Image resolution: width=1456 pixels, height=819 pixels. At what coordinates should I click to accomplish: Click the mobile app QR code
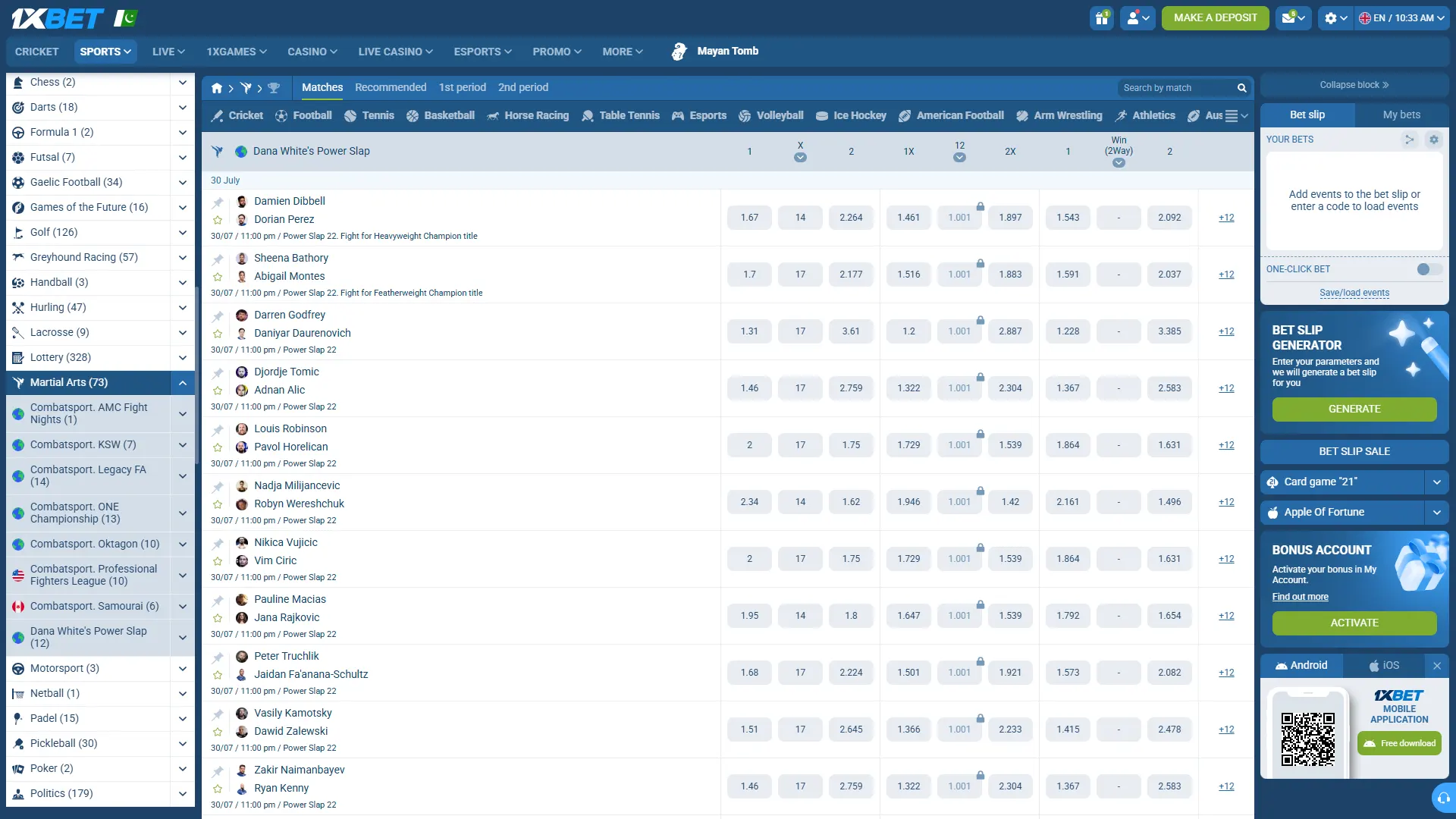[x=1307, y=738]
